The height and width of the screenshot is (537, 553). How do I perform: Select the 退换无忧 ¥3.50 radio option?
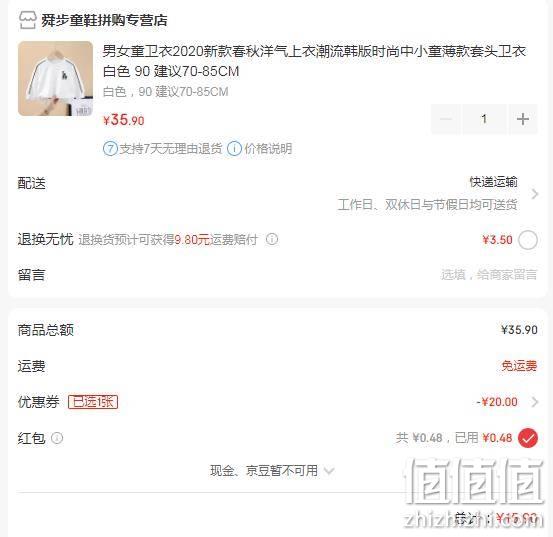528,240
